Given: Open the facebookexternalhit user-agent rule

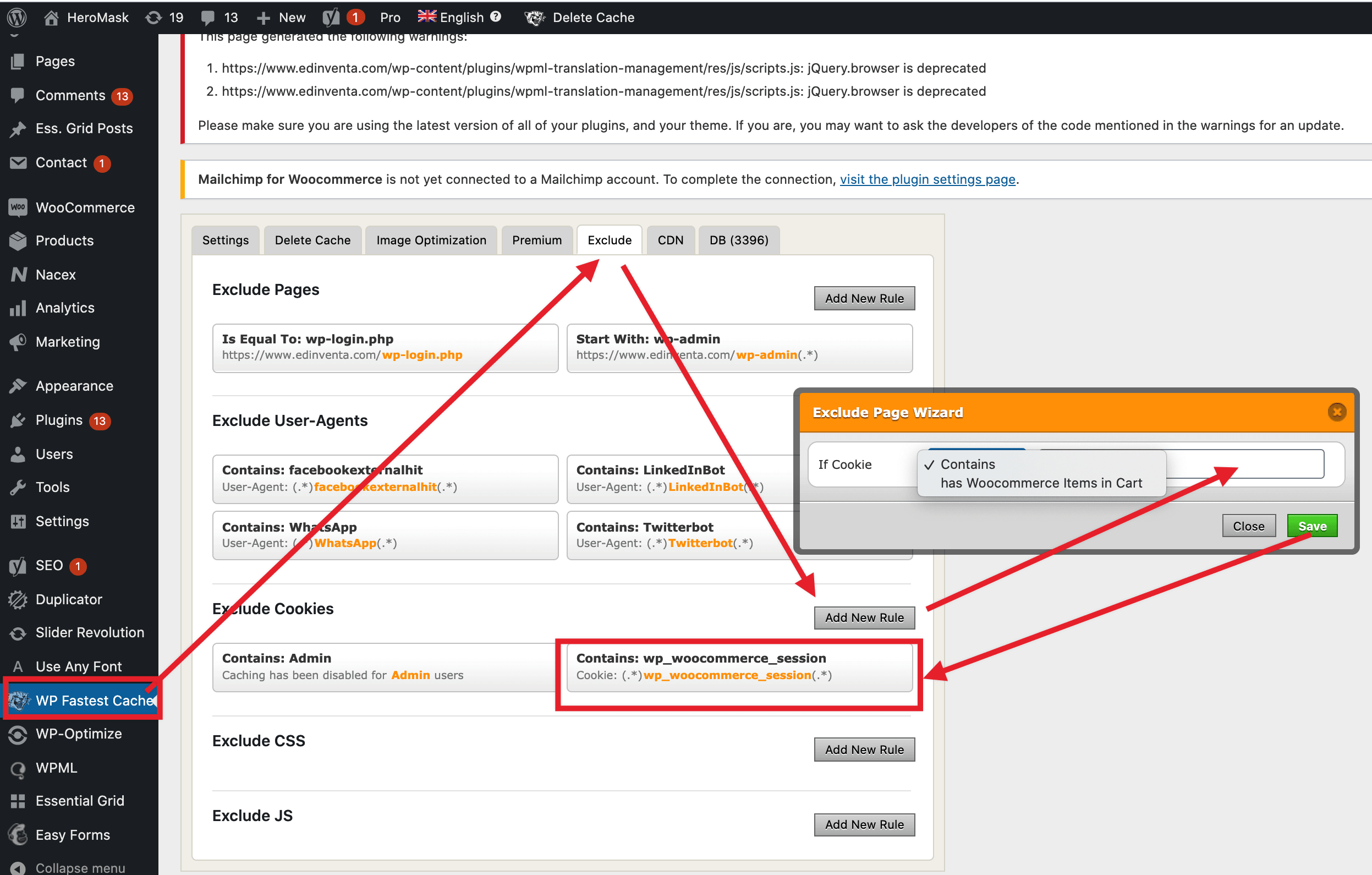Looking at the screenshot, I should coord(385,479).
